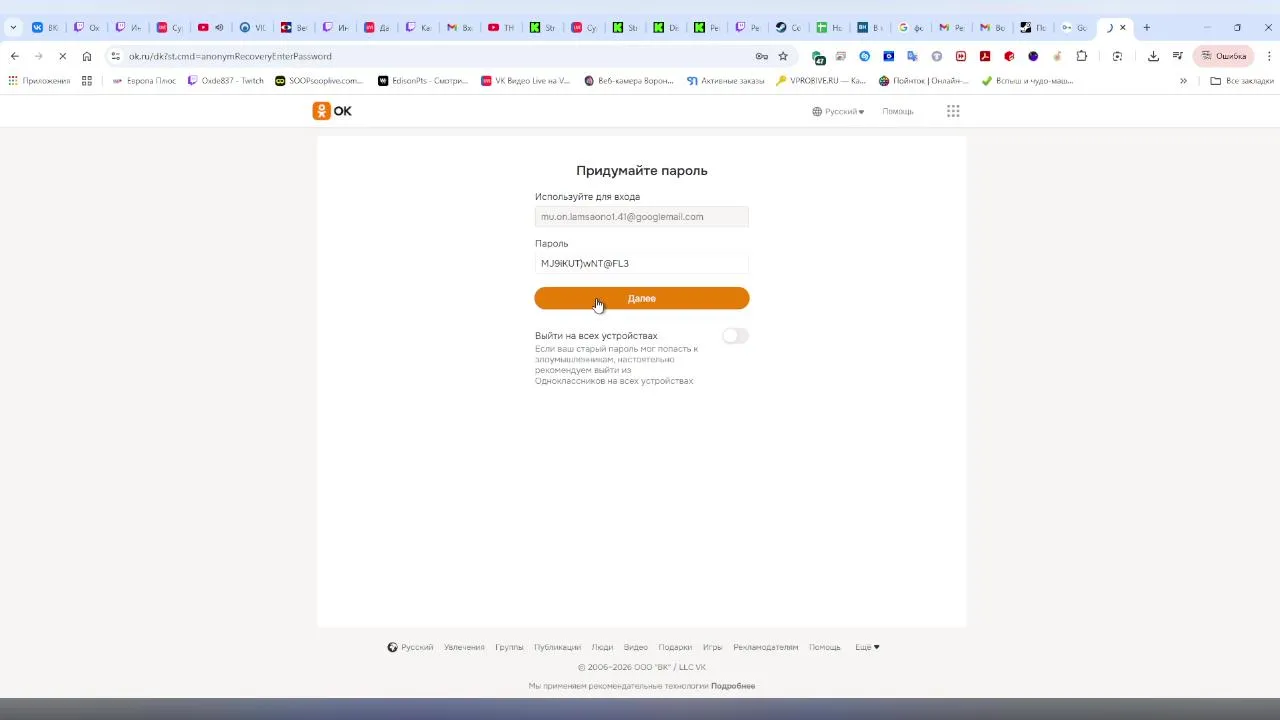The width and height of the screenshot is (1280, 720).
Task: Open the tab search chevron
Action: [x=13, y=27]
